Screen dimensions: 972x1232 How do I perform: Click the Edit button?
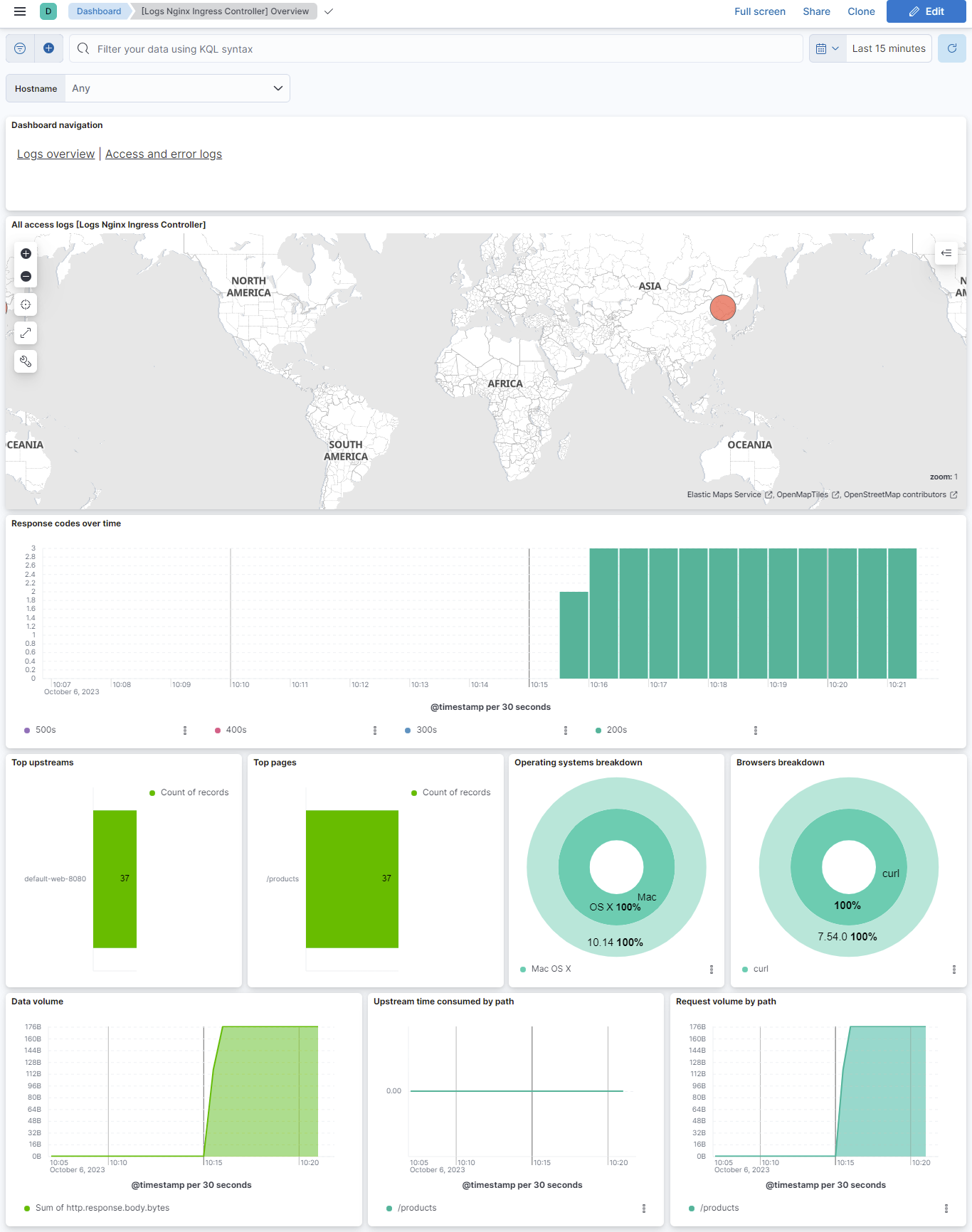coord(926,11)
